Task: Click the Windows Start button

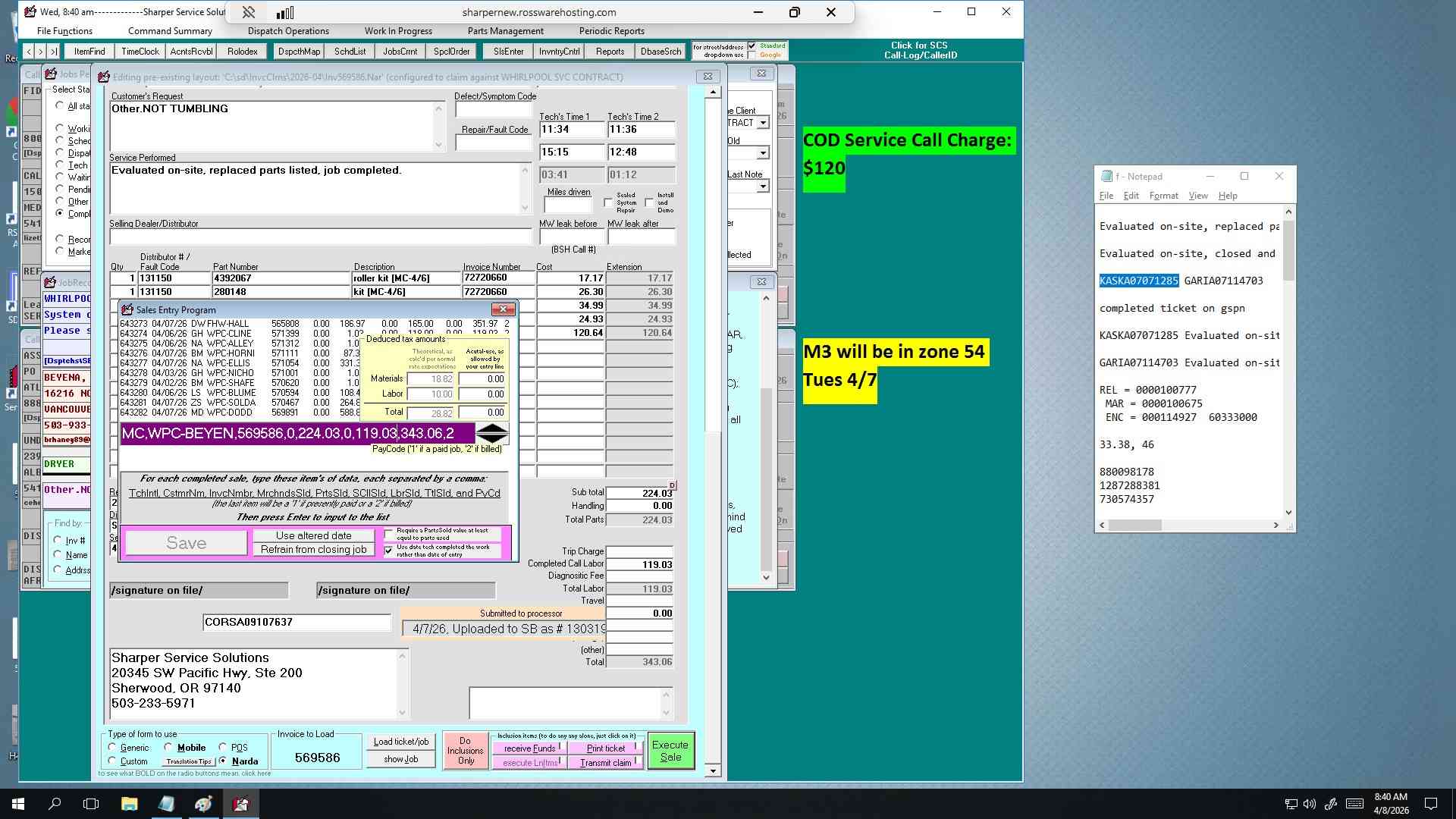Action: point(18,803)
